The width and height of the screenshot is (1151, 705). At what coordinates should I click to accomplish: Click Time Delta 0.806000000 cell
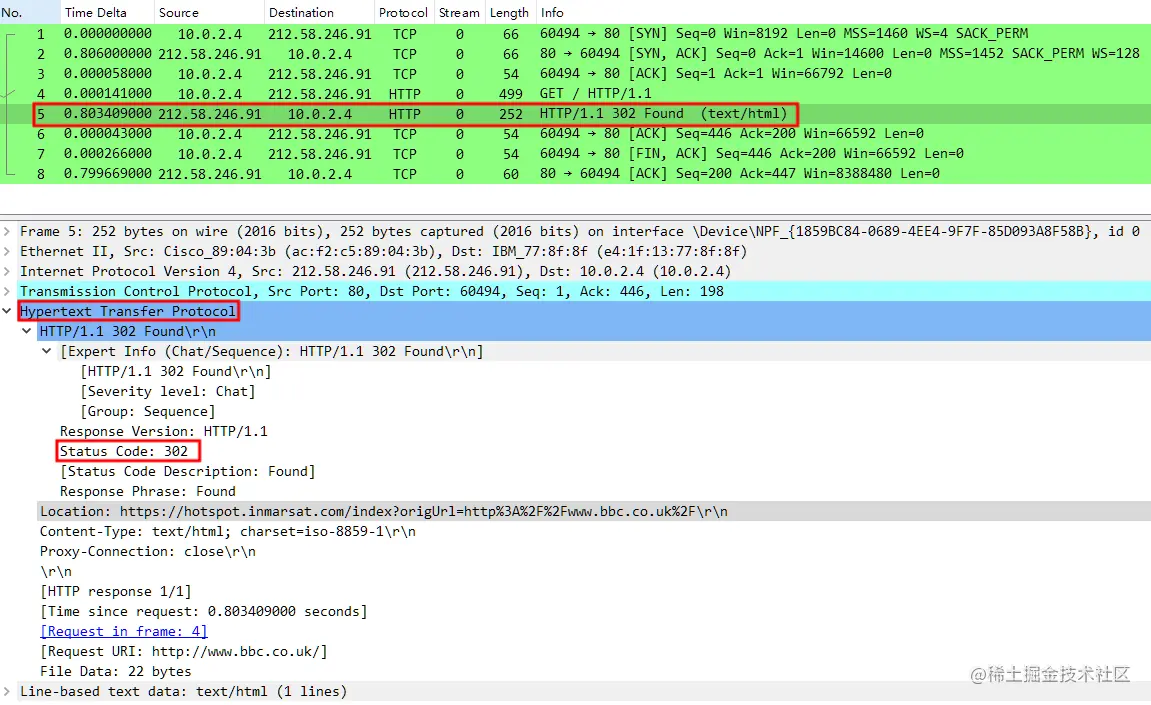click(x=108, y=54)
